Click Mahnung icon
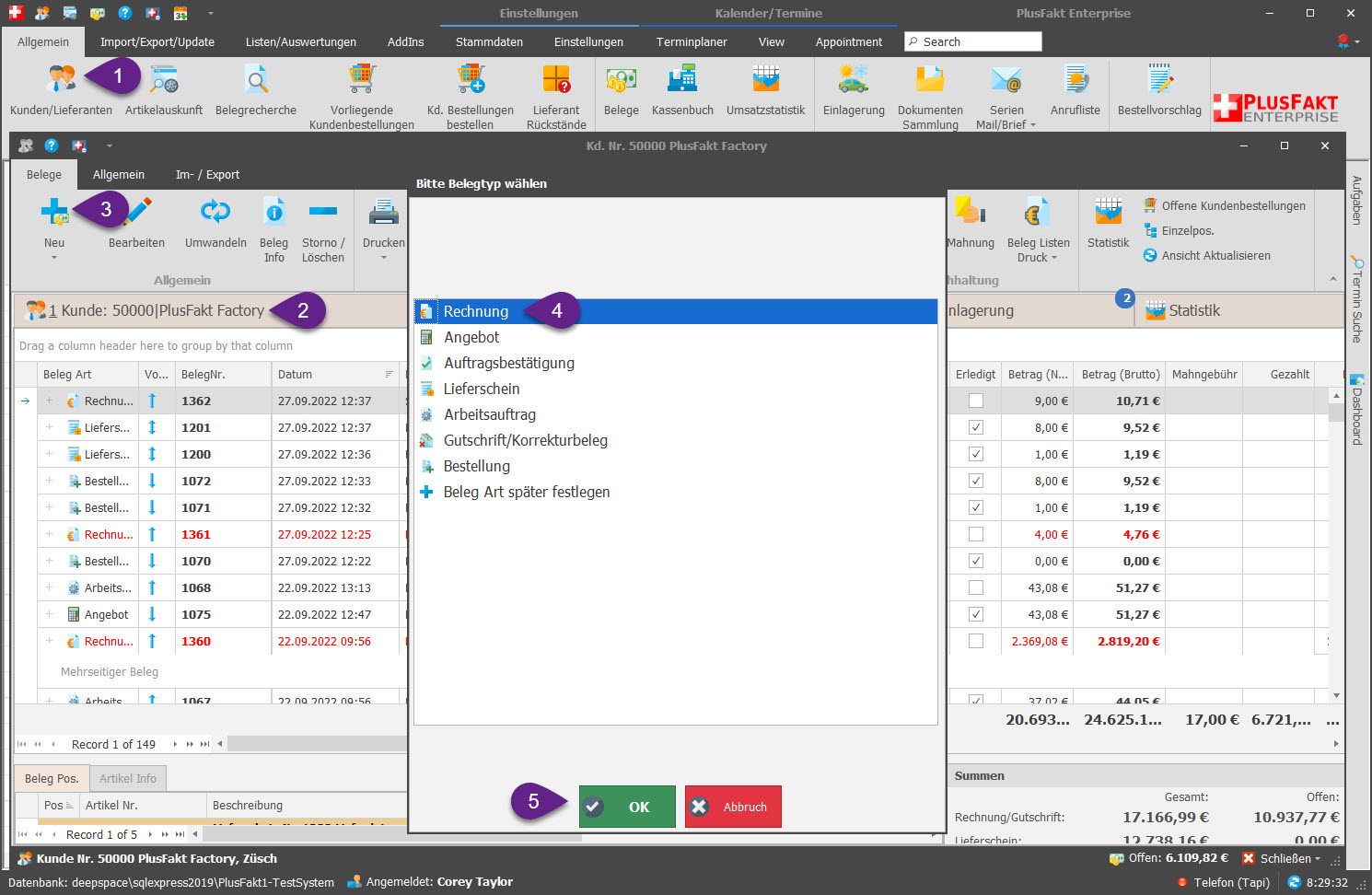The image size is (1372, 895). 971,213
